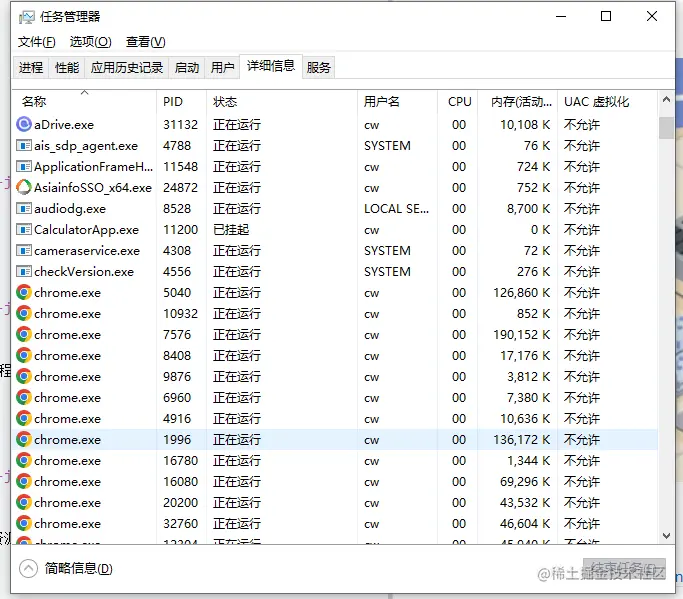683x599 pixels.
Task: Click the 已挂起 status cell
Action: point(231,230)
